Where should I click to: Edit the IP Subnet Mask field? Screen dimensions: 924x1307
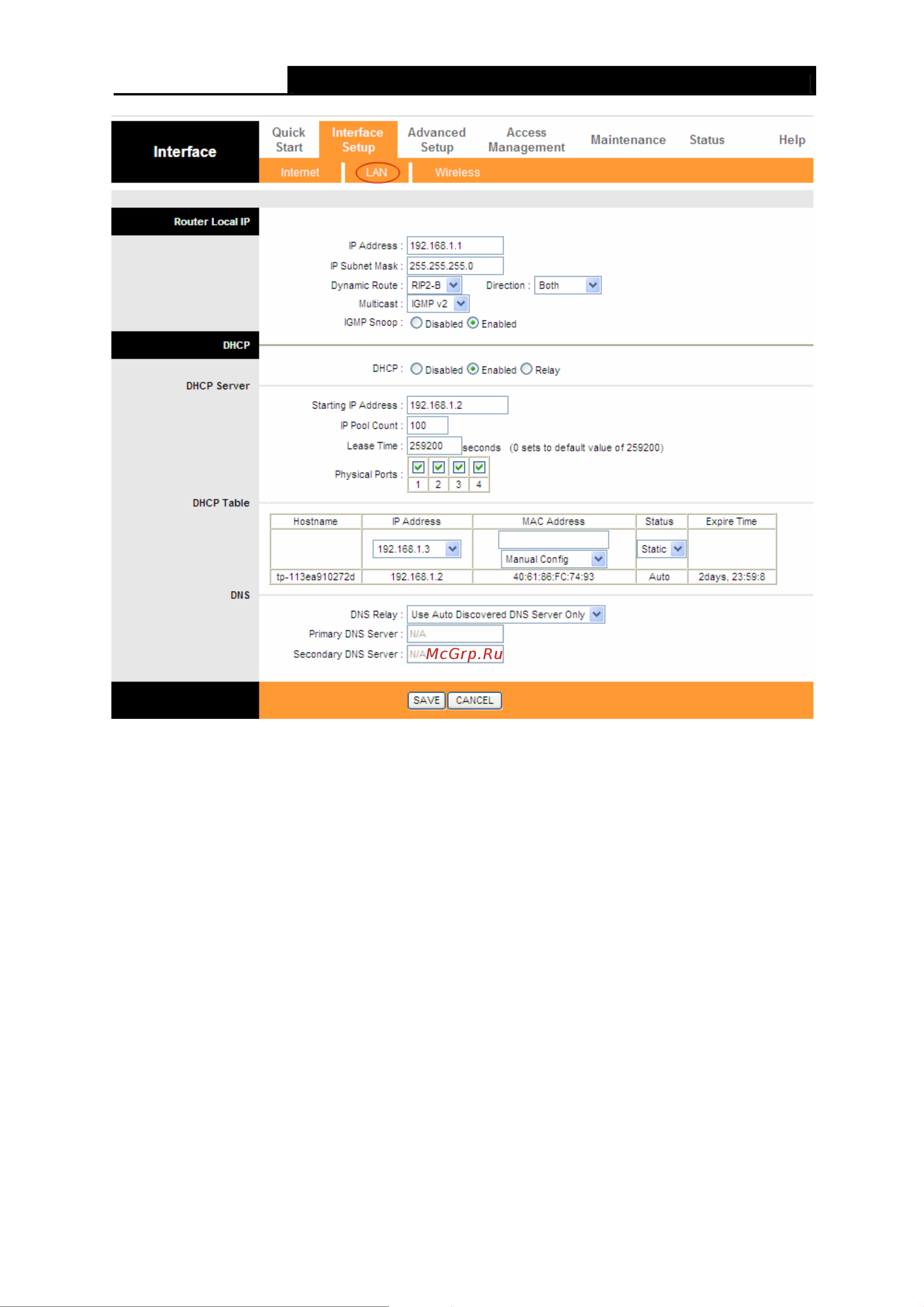pyautogui.click(x=455, y=266)
